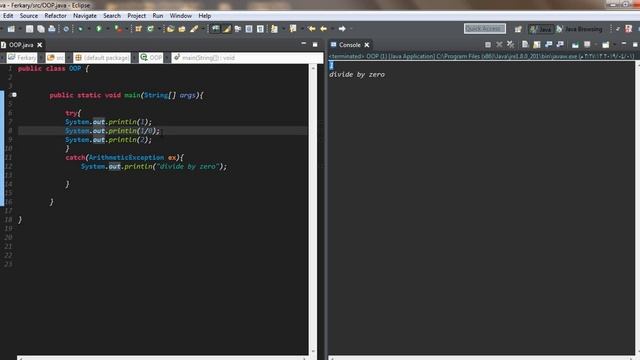
Task: Click the Quick Access search field
Action: click(485, 29)
